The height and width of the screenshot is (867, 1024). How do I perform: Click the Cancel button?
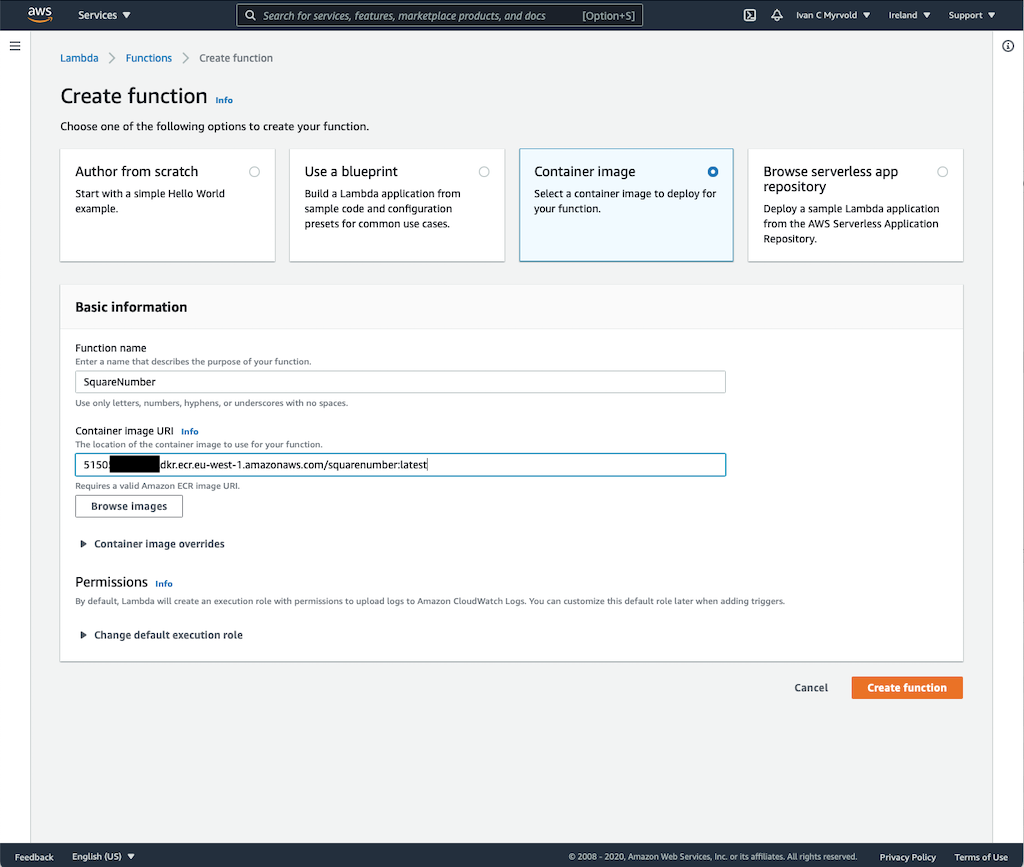(x=811, y=688)
